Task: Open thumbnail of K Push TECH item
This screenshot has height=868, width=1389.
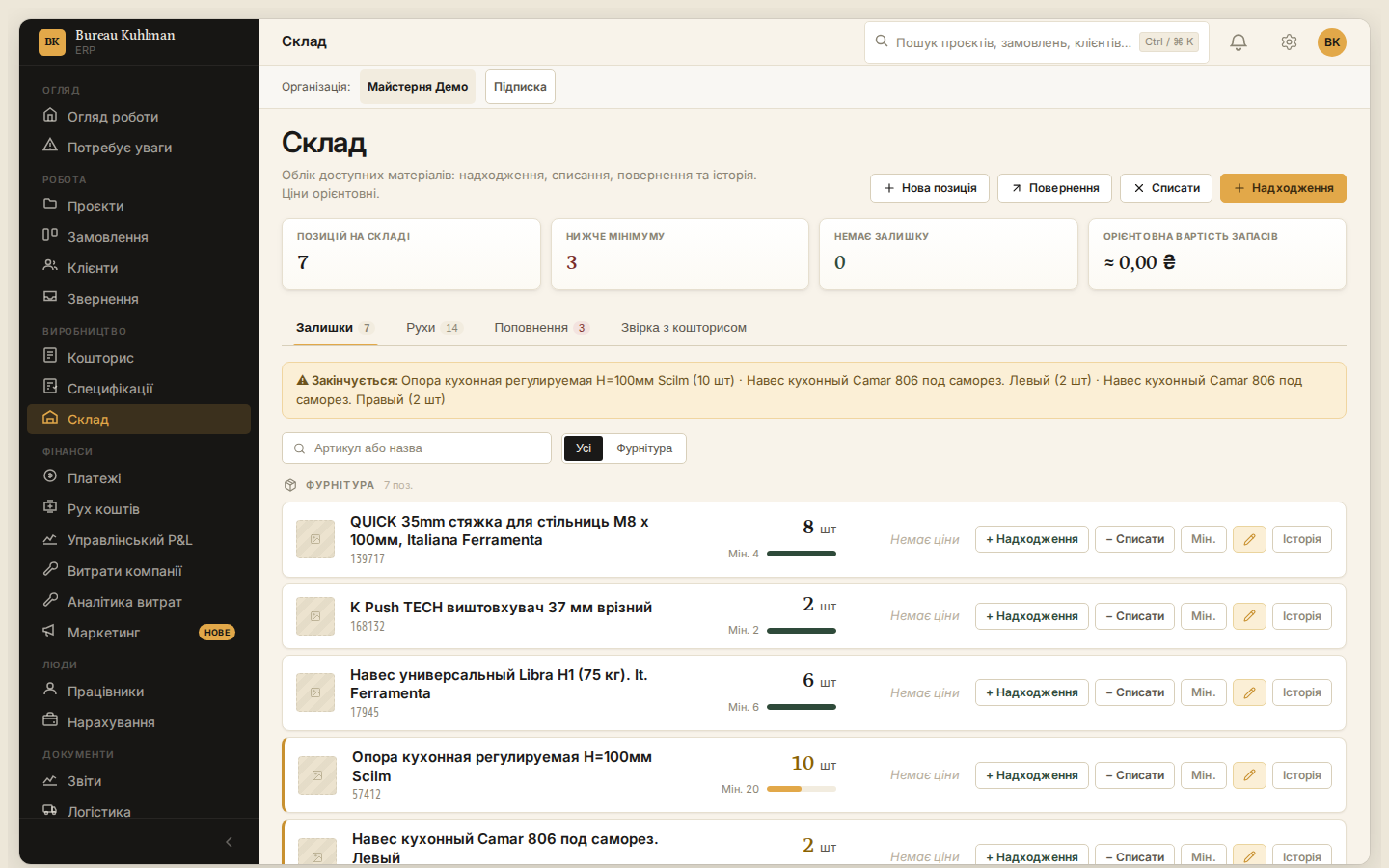Action: point(315,616)
